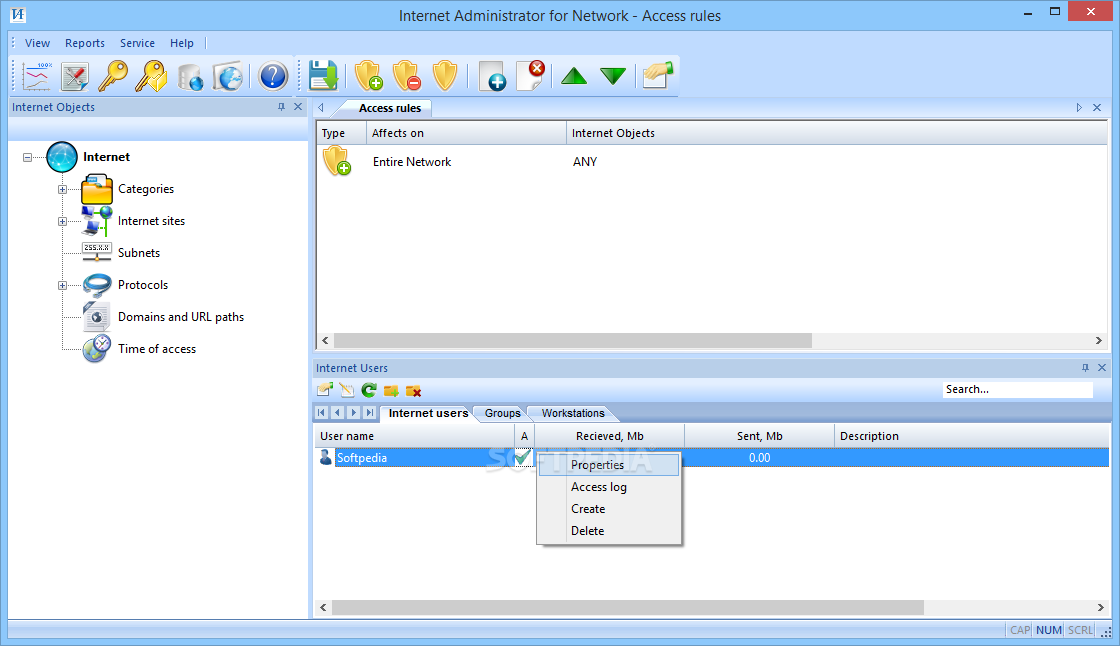Screen dimensions: 1120x646
Task: Expand the Categories tree node
Action: tap(62, 189)
